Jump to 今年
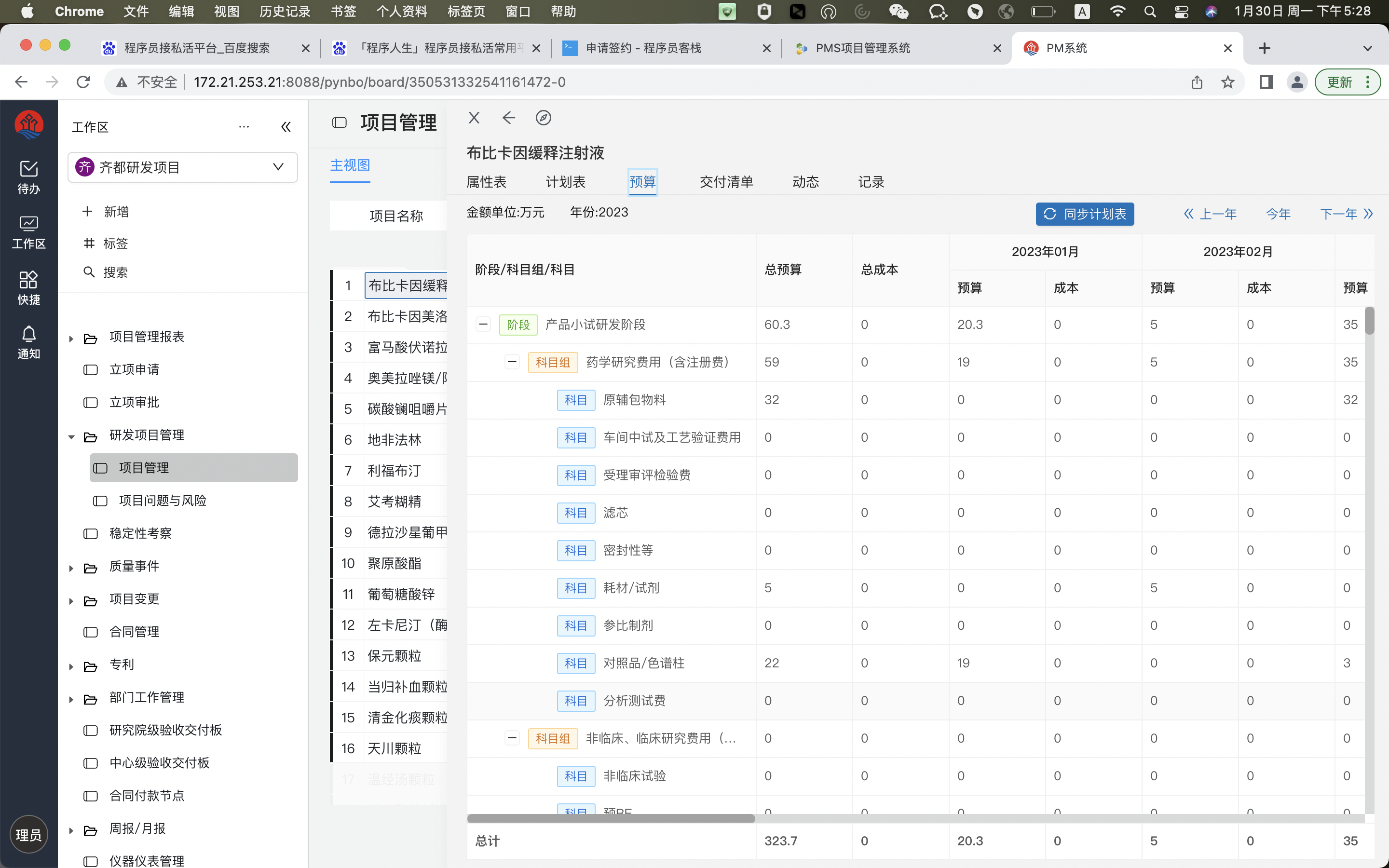Image resolution: width=1389 pixels, height=868 pixels. [x=1278, y=214]
